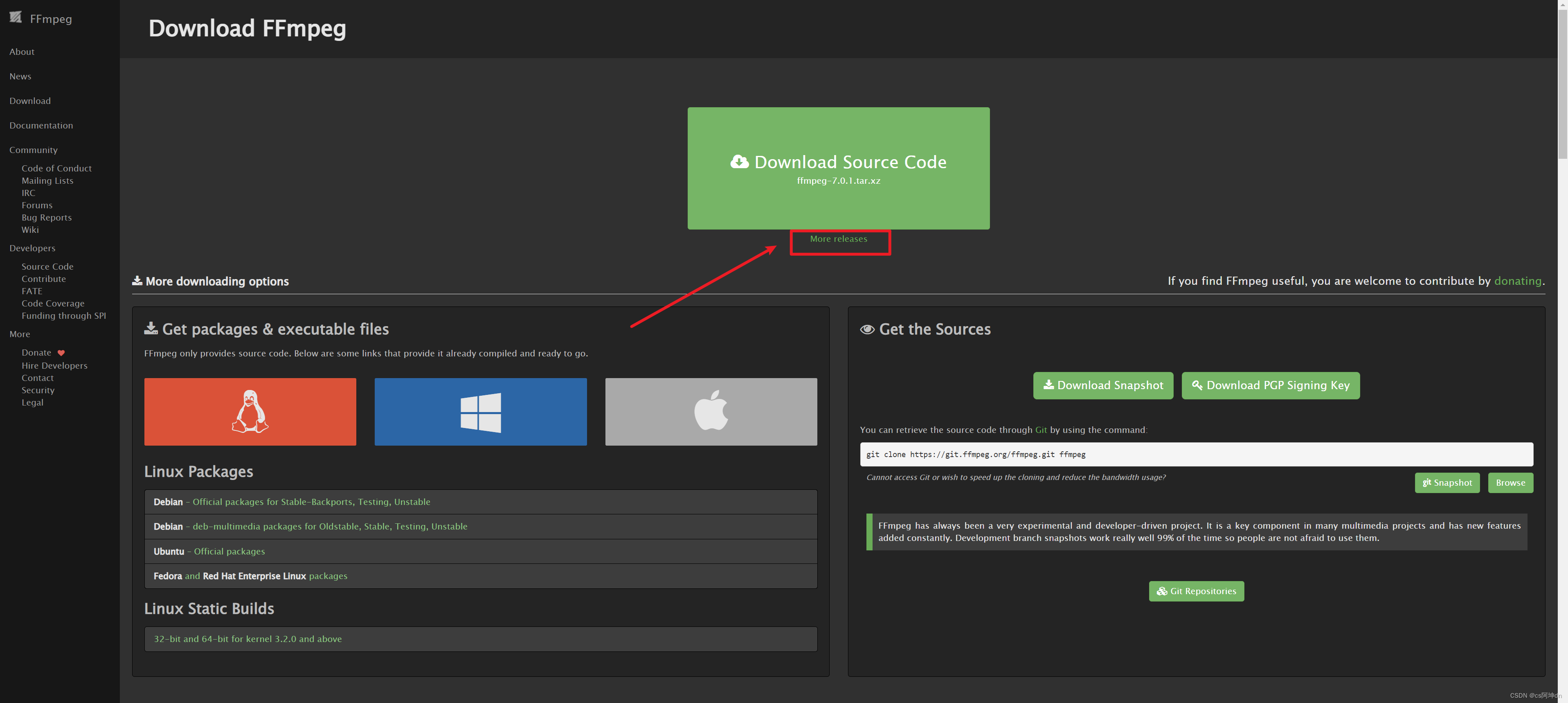
Task: Click the 32-bit and 64-bit static builds link
Action: pyautogui.click(x=247, y=638)
